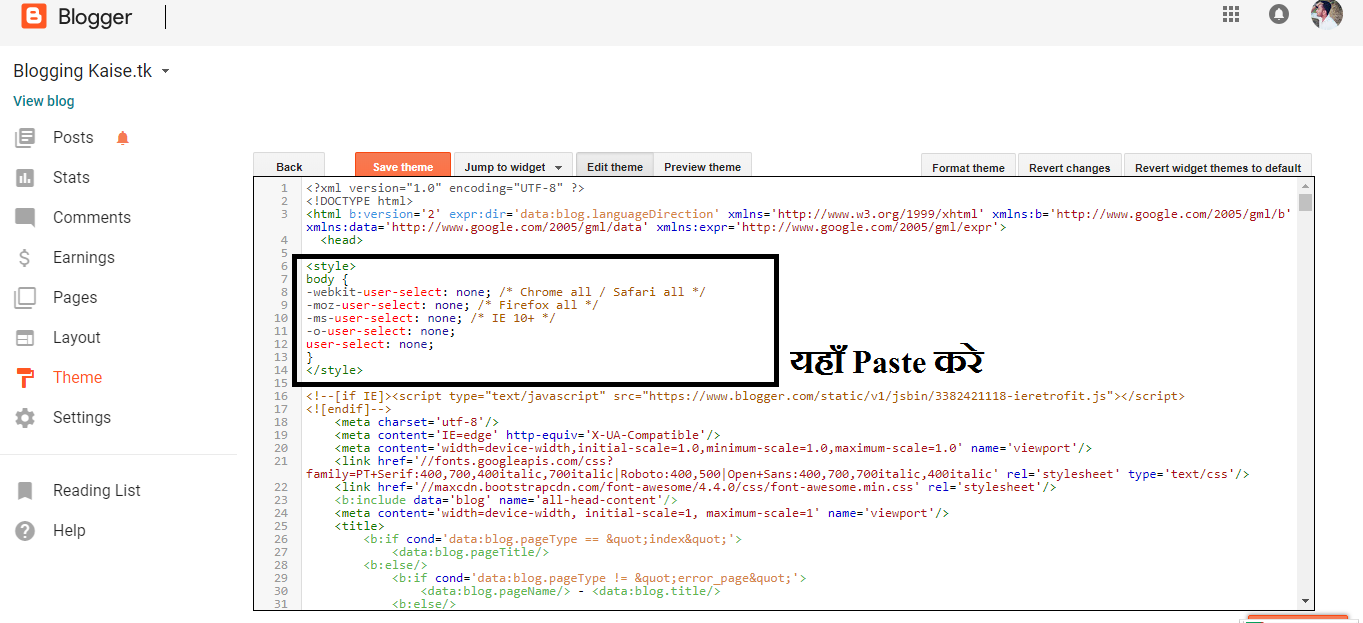
Task: Switch to the Preview theme tab
Action: point(703,167)
